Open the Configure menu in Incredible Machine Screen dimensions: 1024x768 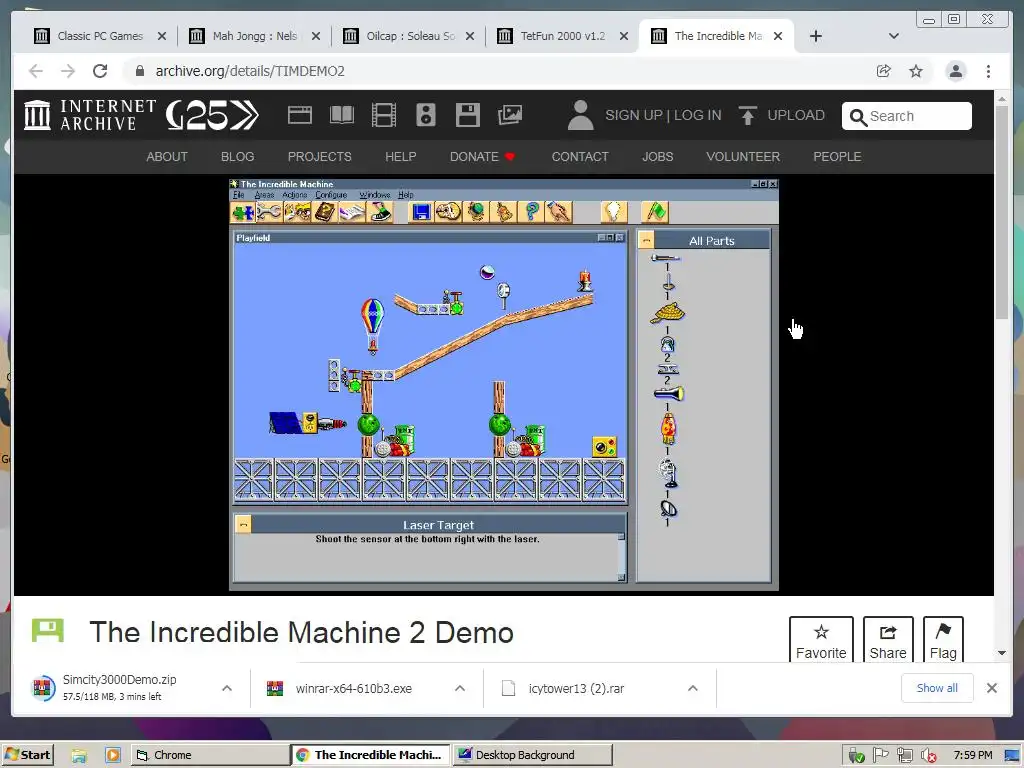(331, 195)
